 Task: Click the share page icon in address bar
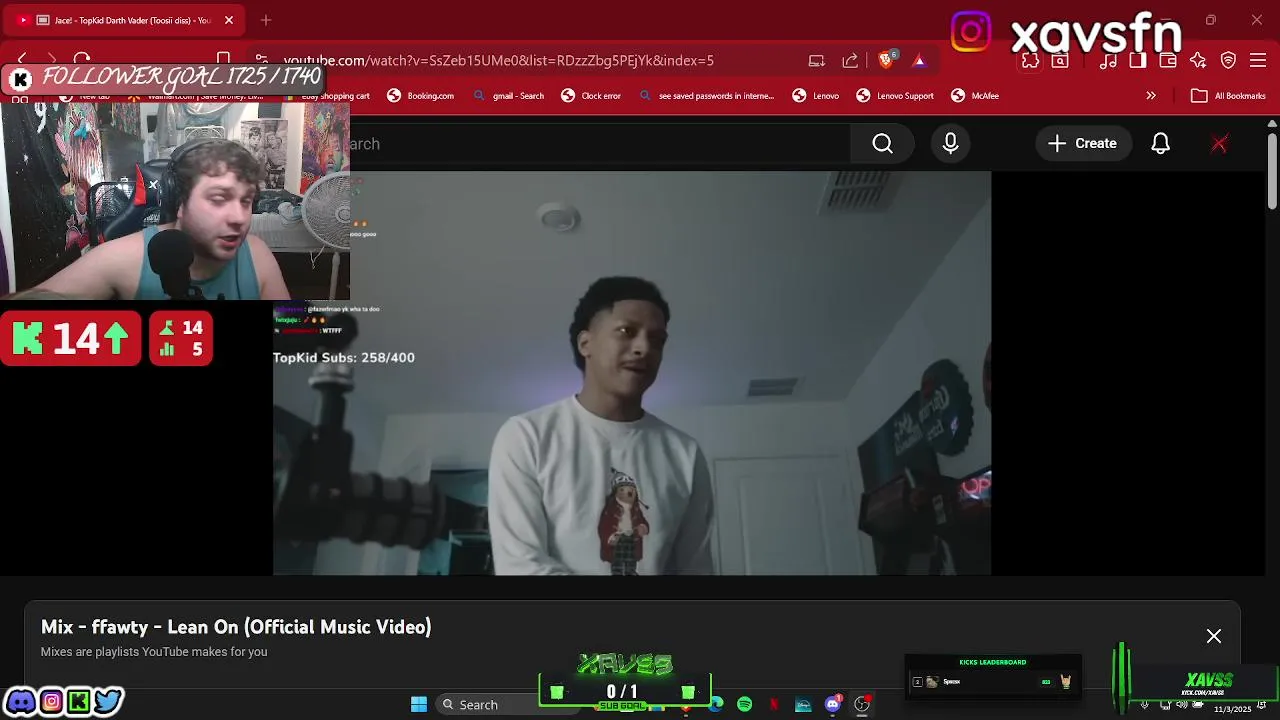pyautogui.click(x=850, y=60)
